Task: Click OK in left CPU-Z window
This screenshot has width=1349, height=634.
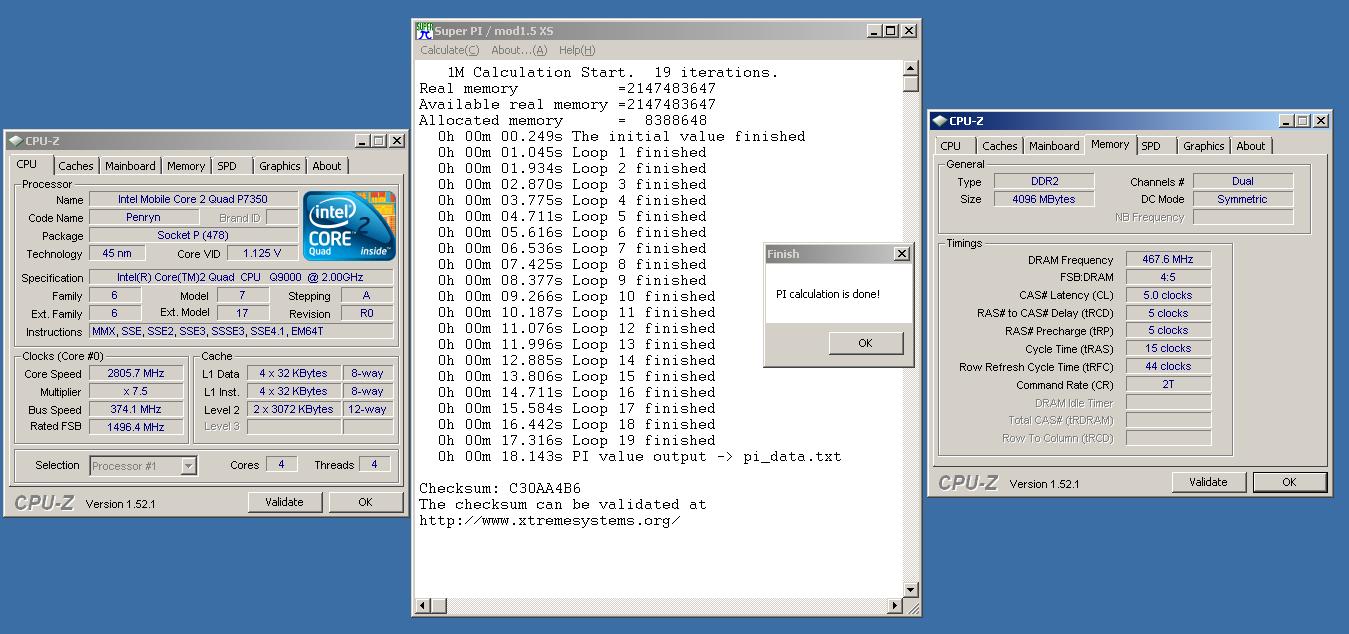Action: pos(365,502)
